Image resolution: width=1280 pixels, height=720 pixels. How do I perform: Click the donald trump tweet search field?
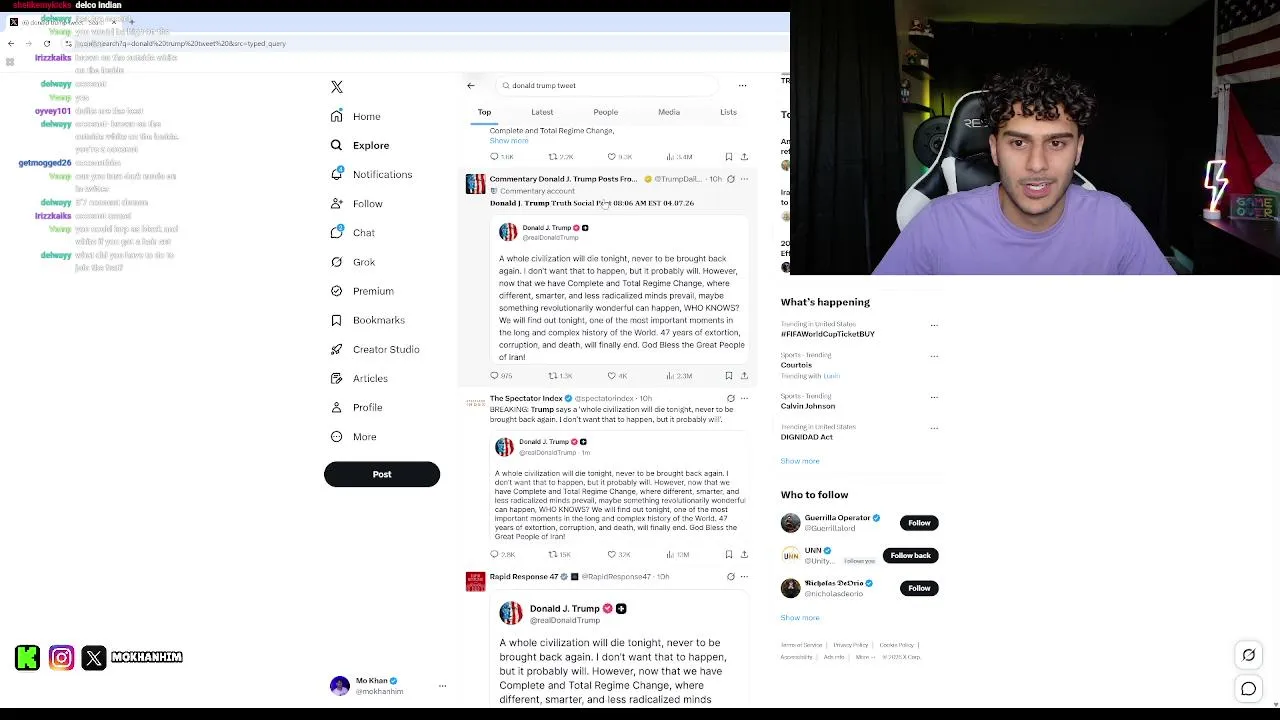(x=607, y=85)
